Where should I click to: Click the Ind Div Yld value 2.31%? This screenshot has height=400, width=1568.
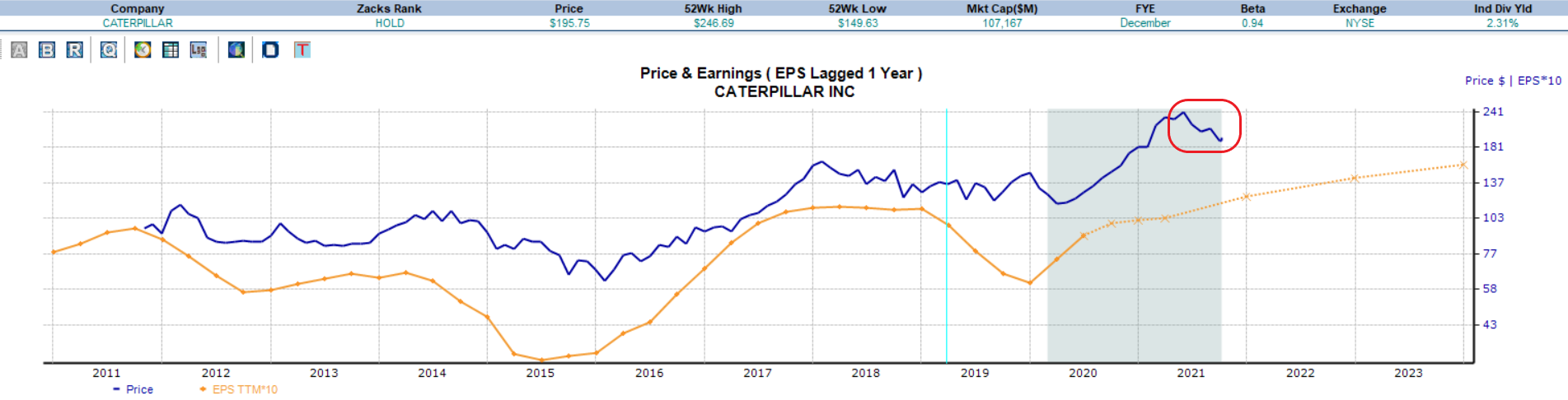point(1502,23)
